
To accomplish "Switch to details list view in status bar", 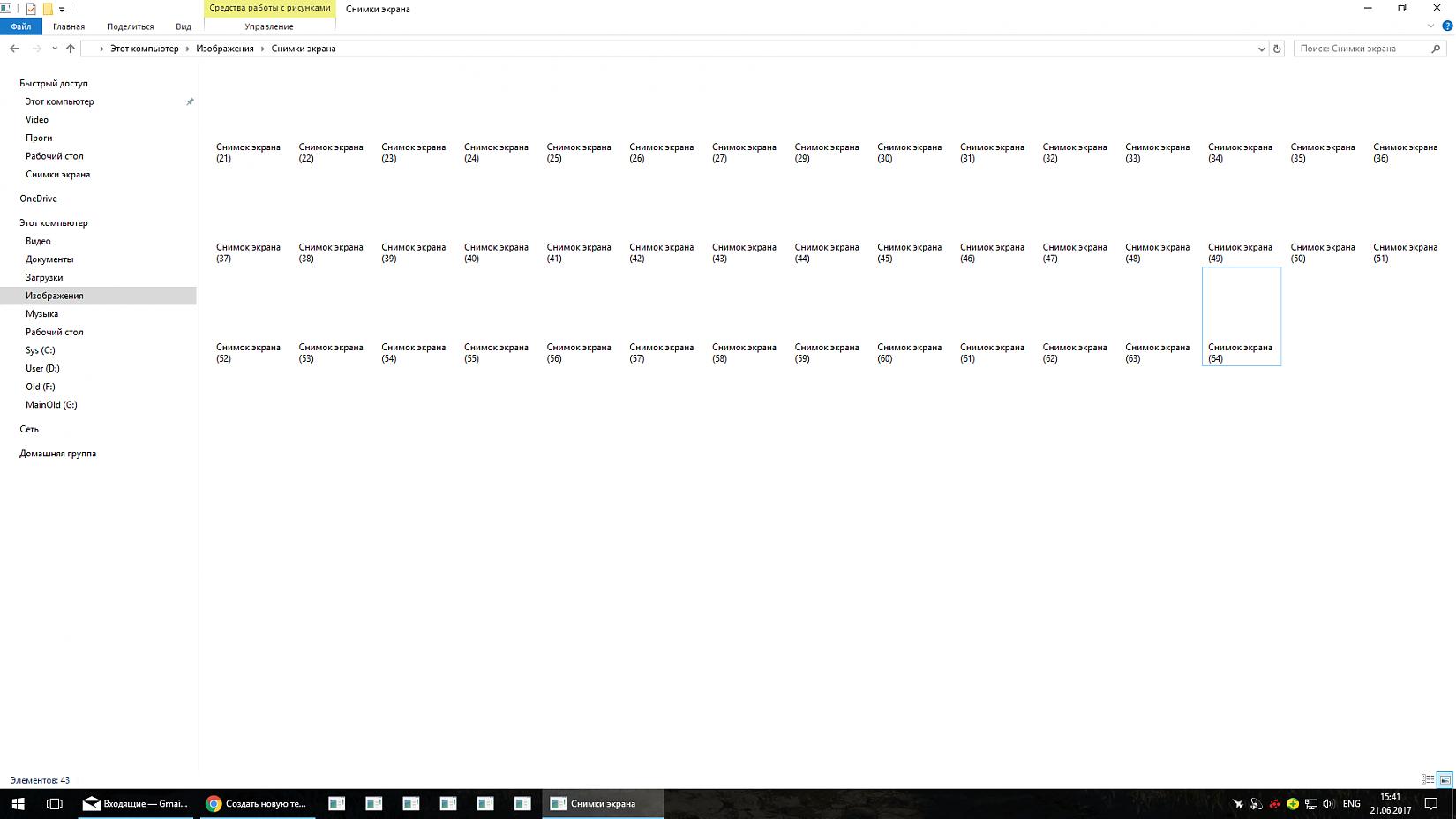I will point(1428,780).
